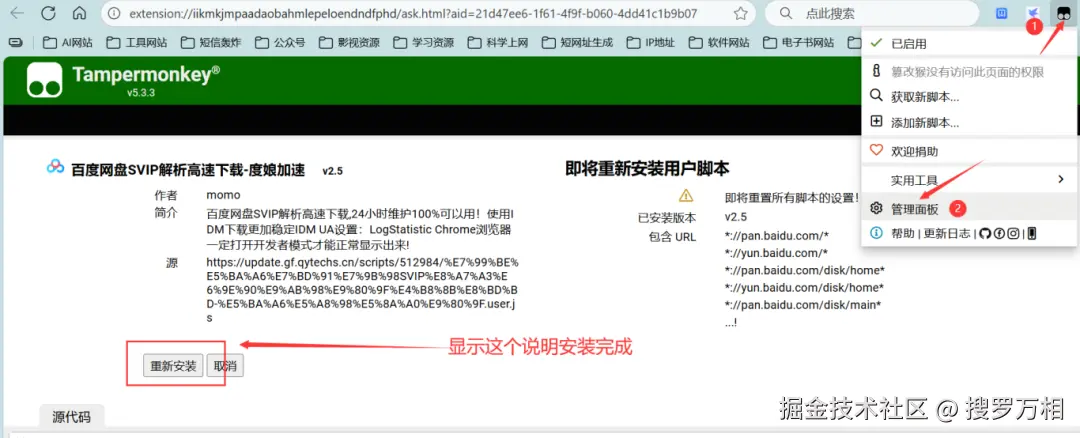Click the *://yun.baidu.com/* URL entry

click(776, 253)
